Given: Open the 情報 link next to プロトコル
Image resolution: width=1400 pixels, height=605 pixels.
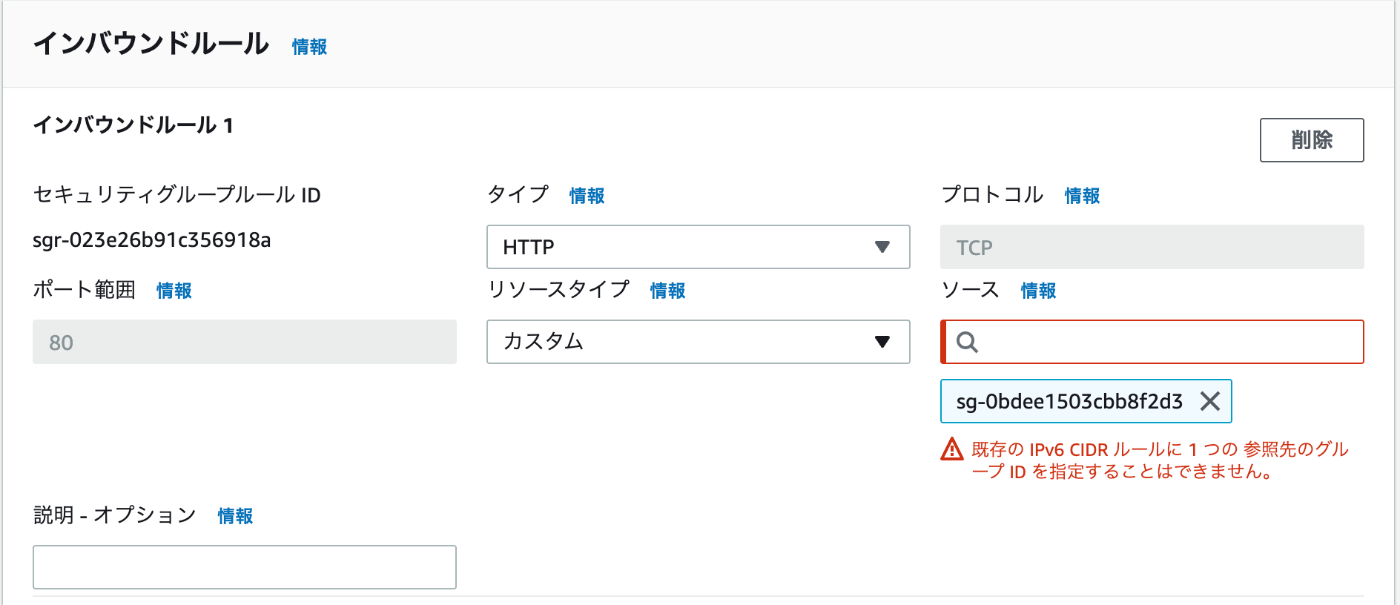Looking at the screenshot, I should tap(1082, 196).
